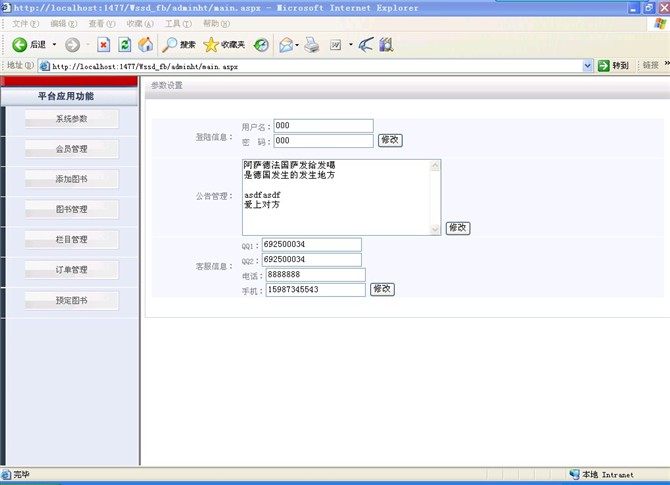Click the 用户名 input field
The height and width of the screenshot is (485, 670).
click(x=323, y=126)
